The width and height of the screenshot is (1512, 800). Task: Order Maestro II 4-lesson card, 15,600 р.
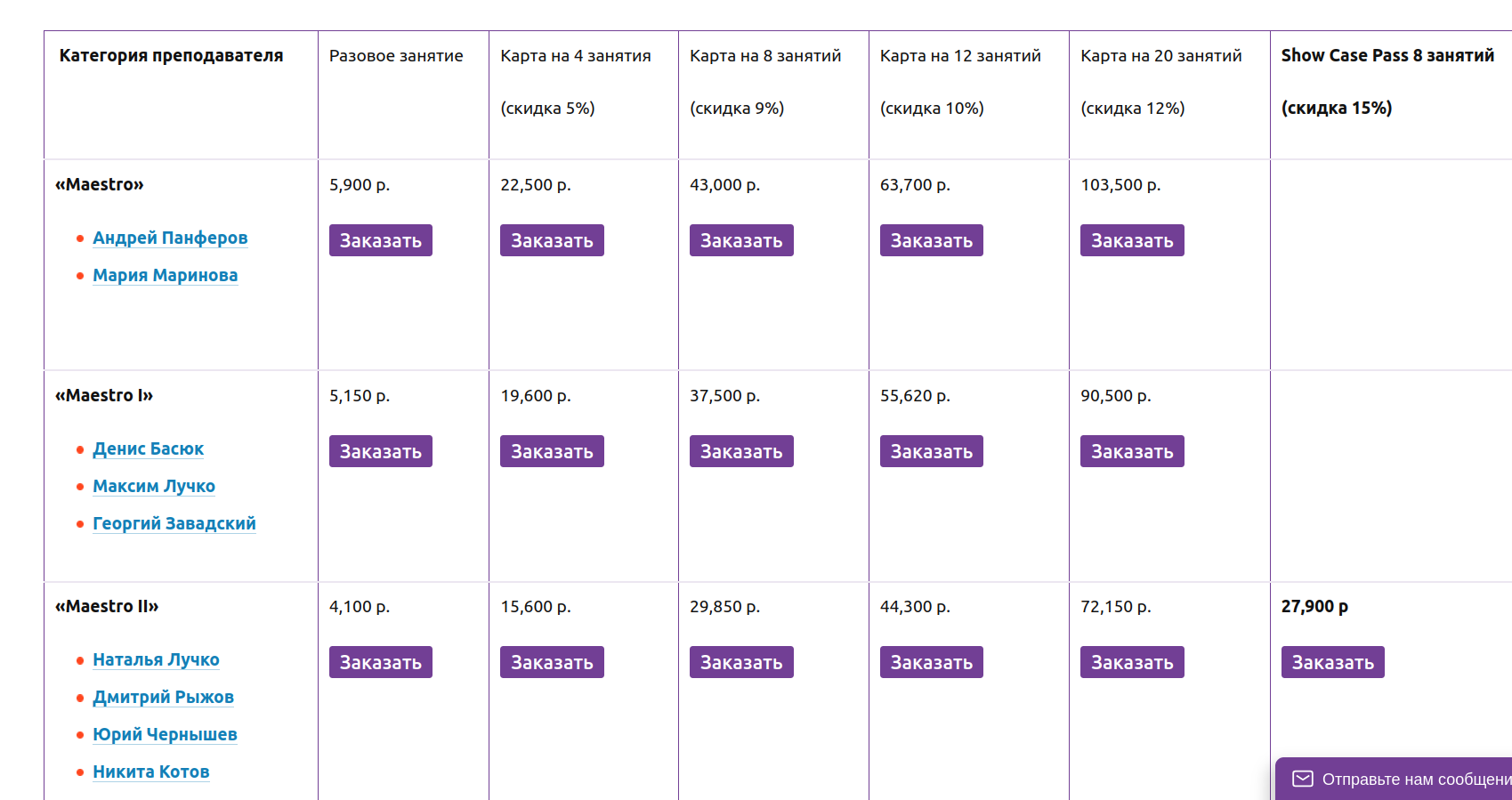click(x=552, y=662)
